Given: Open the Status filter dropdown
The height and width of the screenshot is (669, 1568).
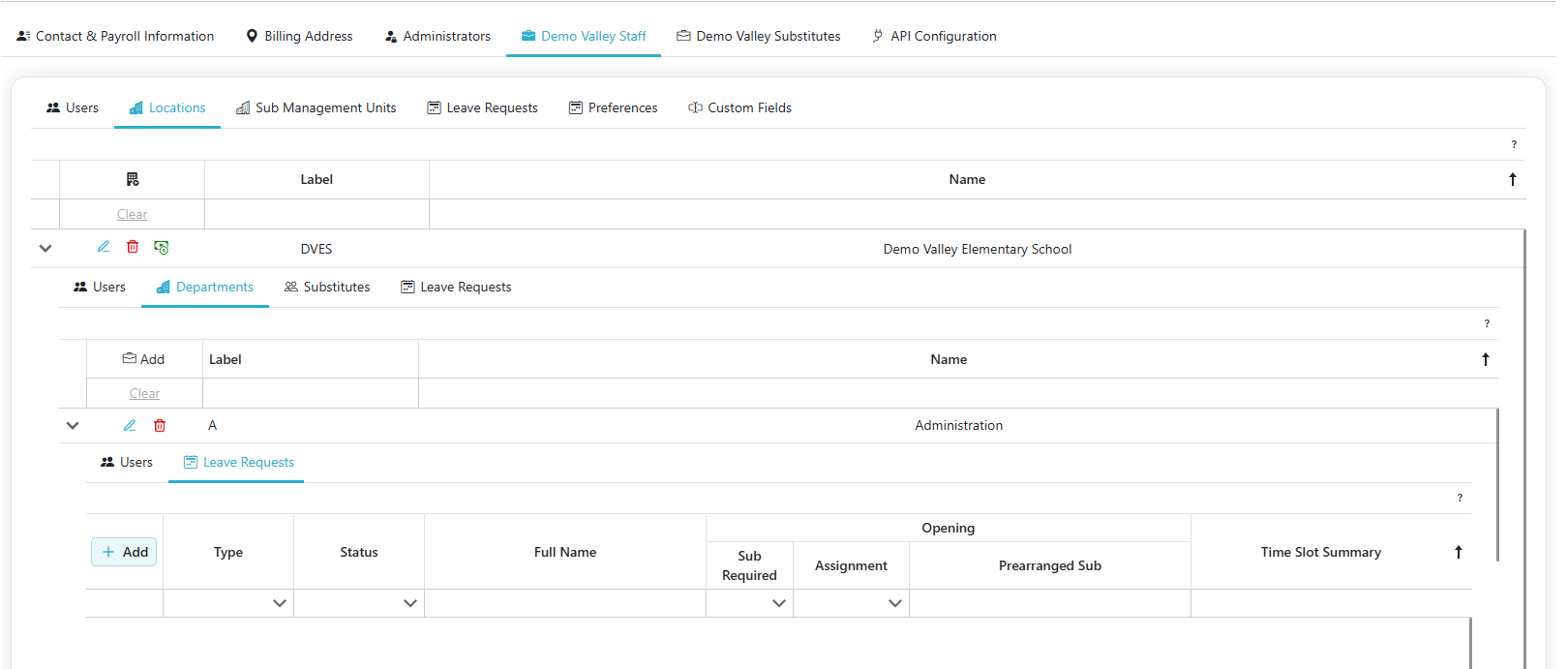Looking at the screenshot, I should point(410,603).
